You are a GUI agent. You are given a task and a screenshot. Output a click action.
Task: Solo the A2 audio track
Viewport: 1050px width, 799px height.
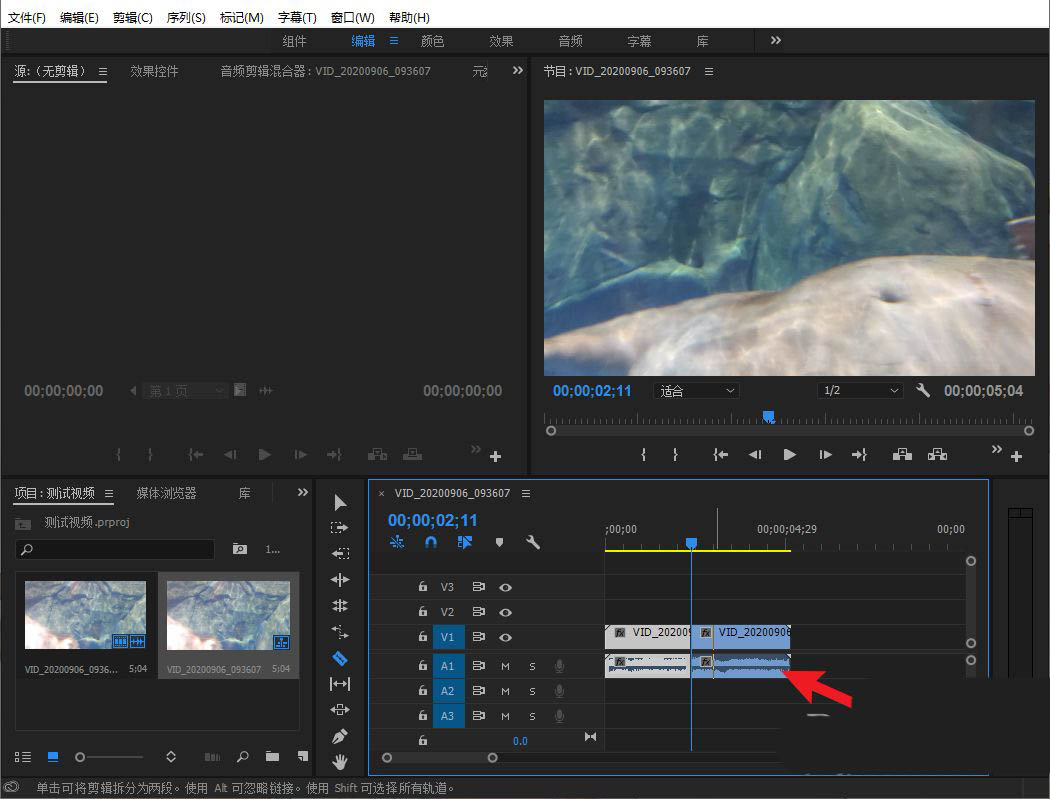[x=532, y=691]
